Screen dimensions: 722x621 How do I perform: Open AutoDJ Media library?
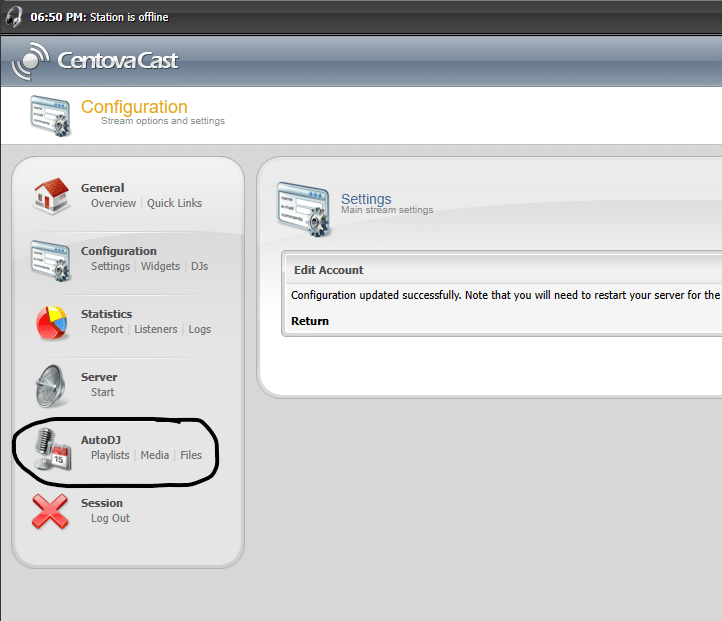click(x=155, y=455)
